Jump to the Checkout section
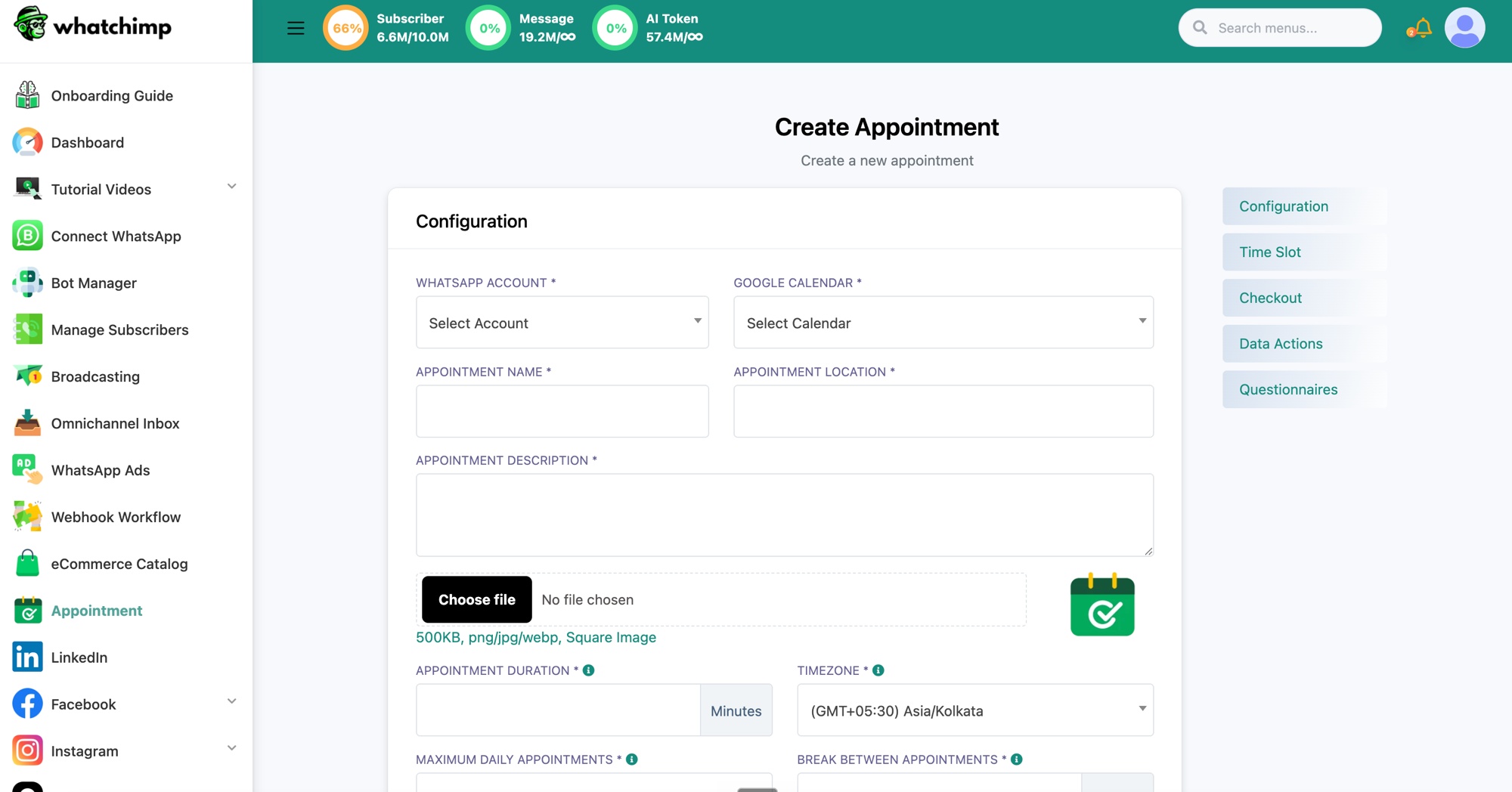1512x792 pixels. coord(1304,298)
